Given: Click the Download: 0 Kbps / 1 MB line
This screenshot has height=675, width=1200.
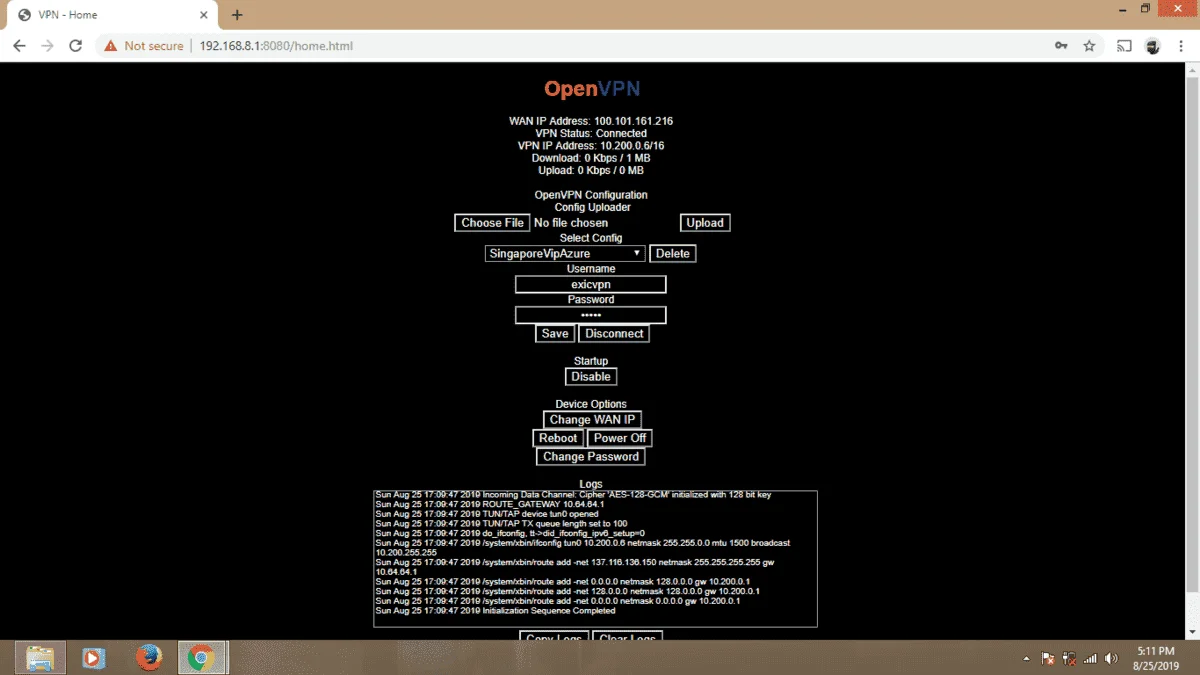Looking at the screenshot, I should click(x=591, y=158).
